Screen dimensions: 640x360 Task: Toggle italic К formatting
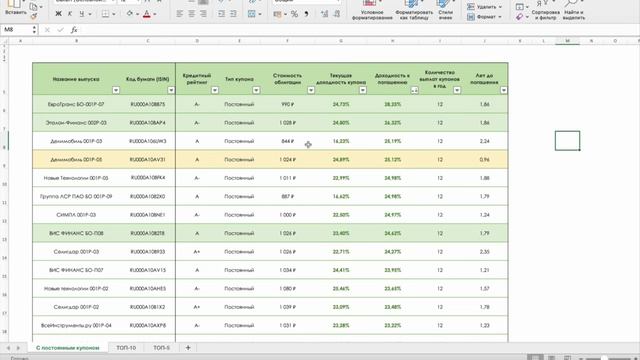[x=70, y=14]
